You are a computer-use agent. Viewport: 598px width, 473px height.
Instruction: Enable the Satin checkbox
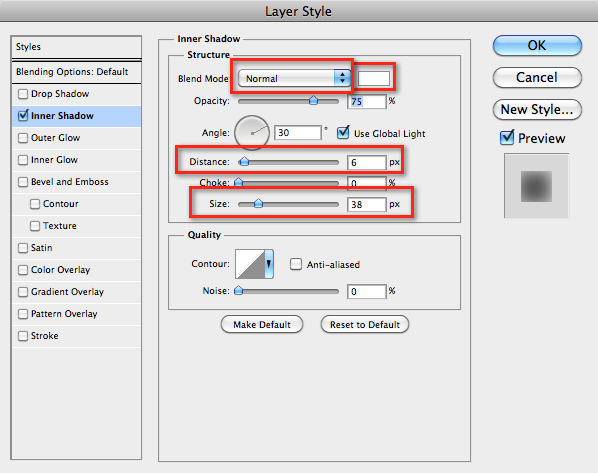(23, 248)
